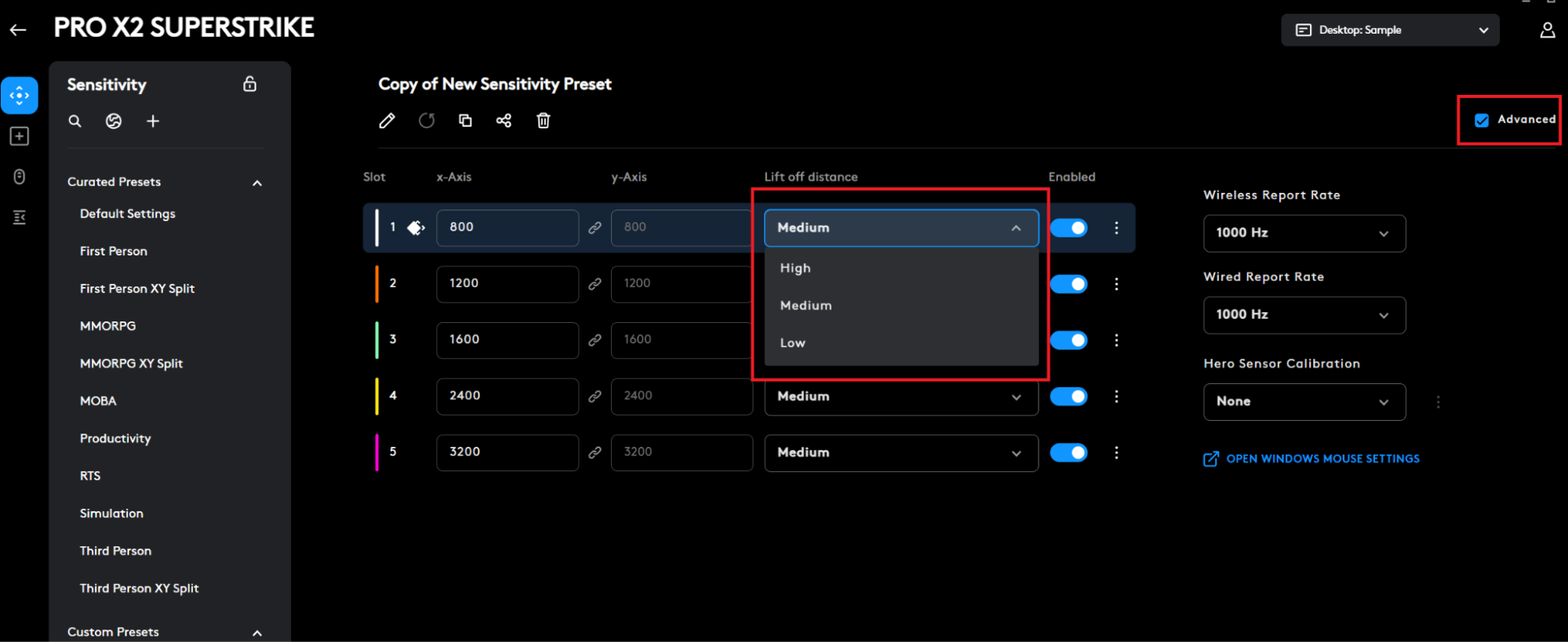Click the slot 3 x-Axis 1600 field

tap(507, 340)
